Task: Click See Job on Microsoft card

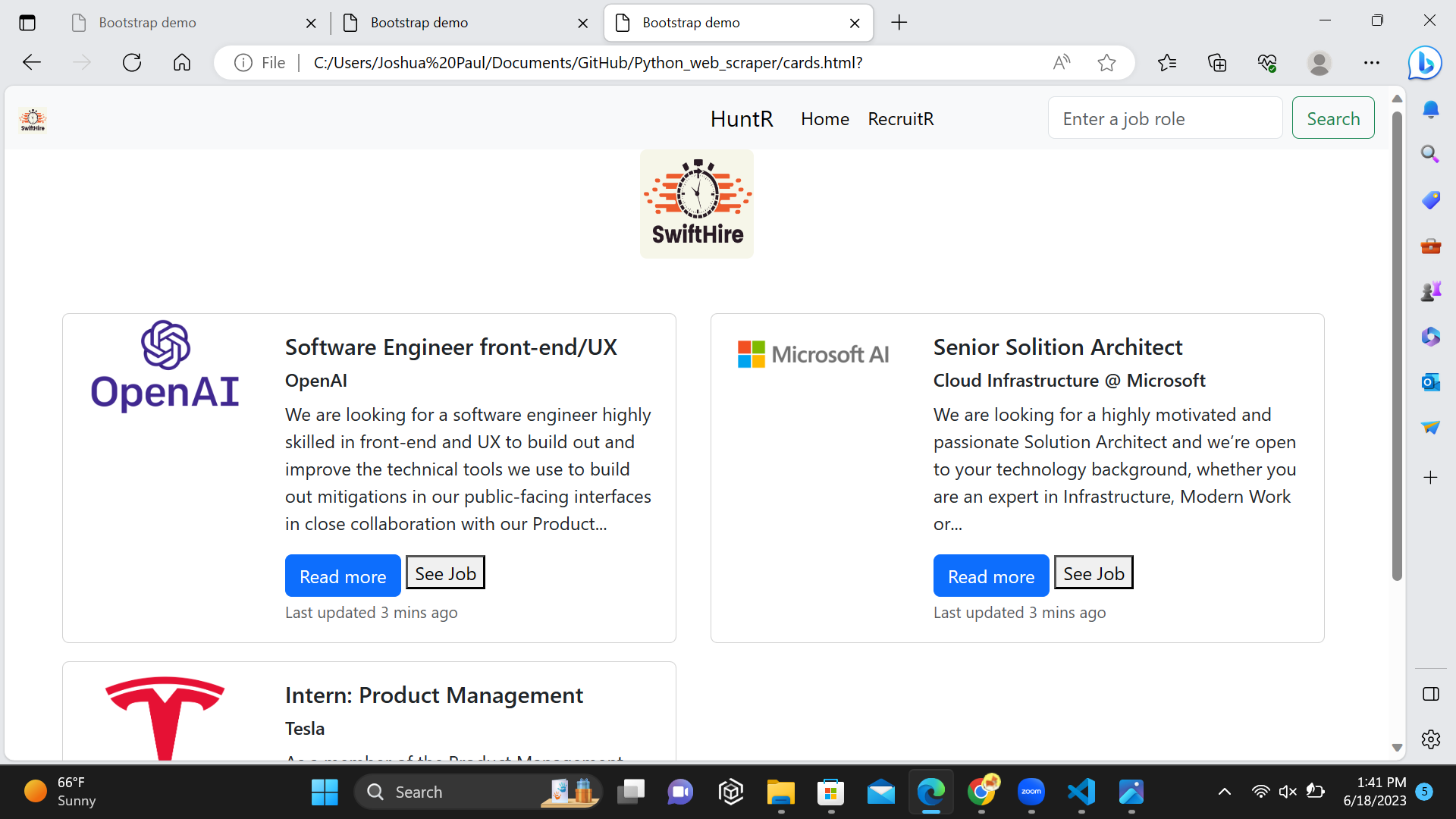Action: pos(1094,573)
